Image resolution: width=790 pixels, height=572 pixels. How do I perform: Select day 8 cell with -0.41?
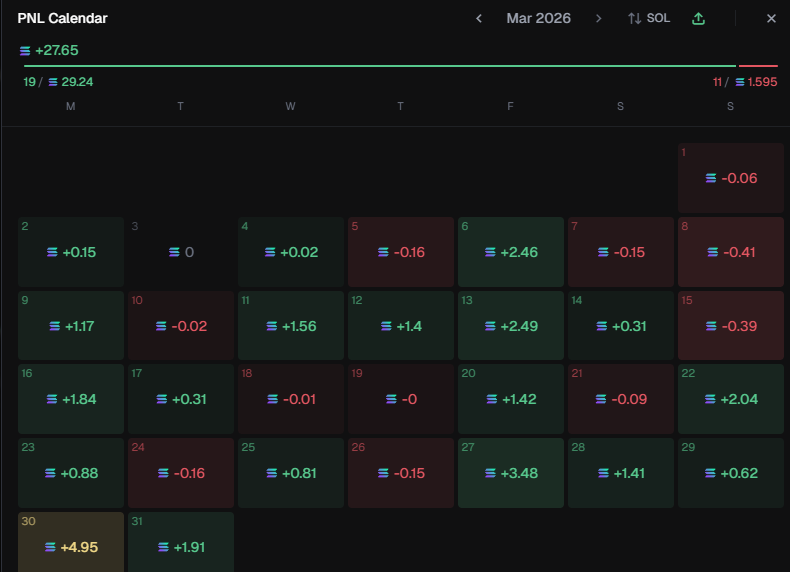731,252
